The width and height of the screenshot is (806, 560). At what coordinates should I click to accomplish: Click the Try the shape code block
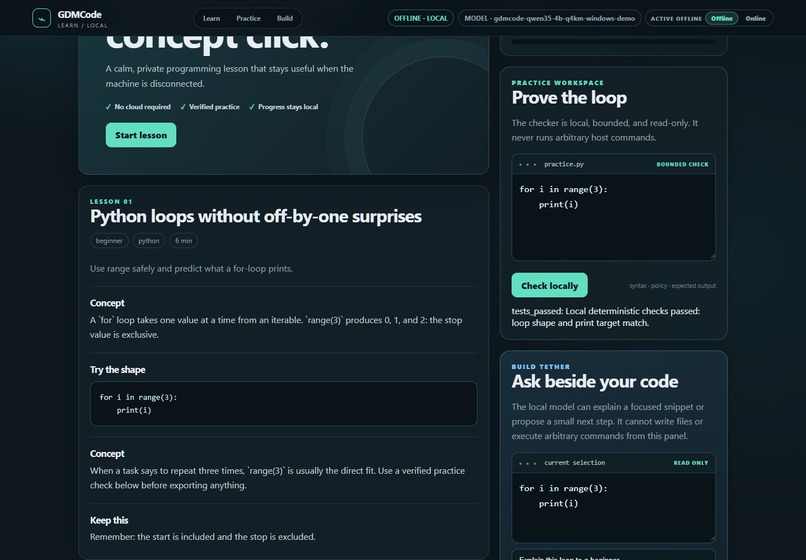(283, 404)
